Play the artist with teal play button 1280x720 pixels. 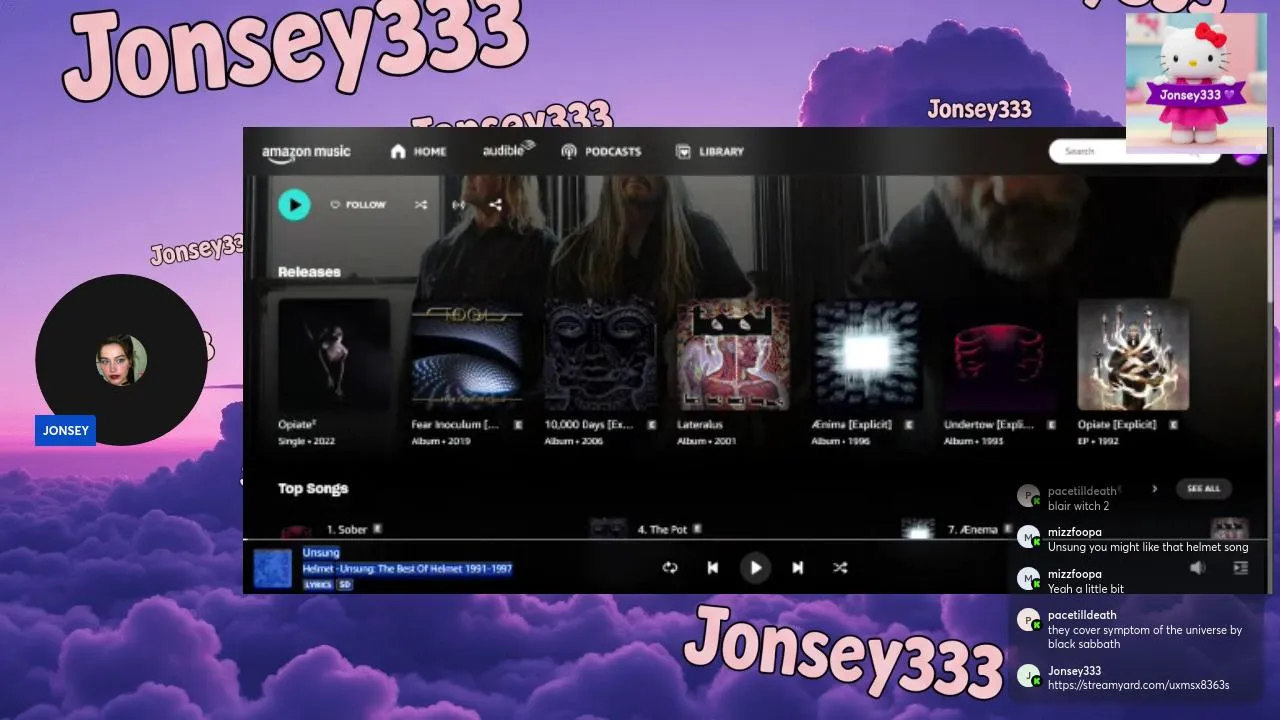(294, 205)
